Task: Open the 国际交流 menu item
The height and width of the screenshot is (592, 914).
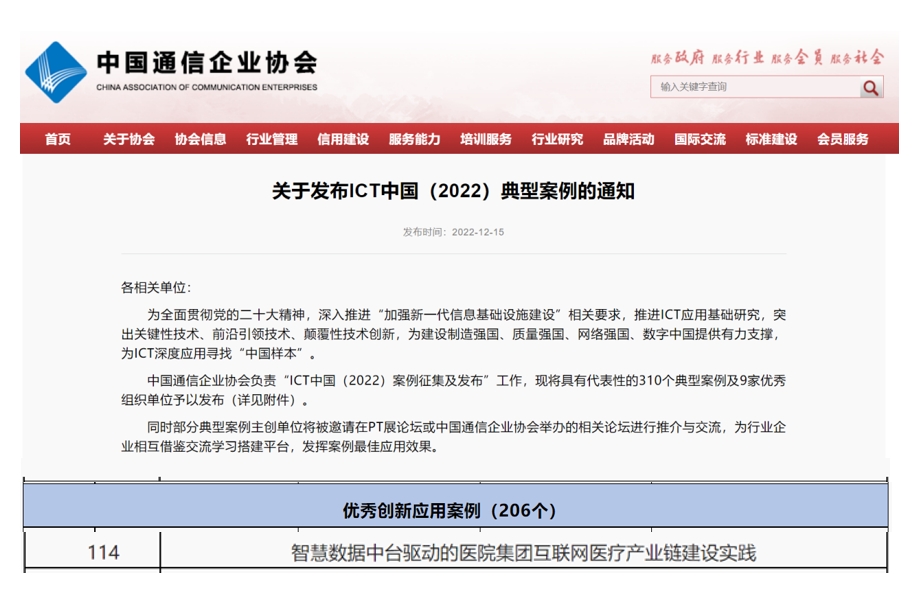Action: tap(700, 139)
